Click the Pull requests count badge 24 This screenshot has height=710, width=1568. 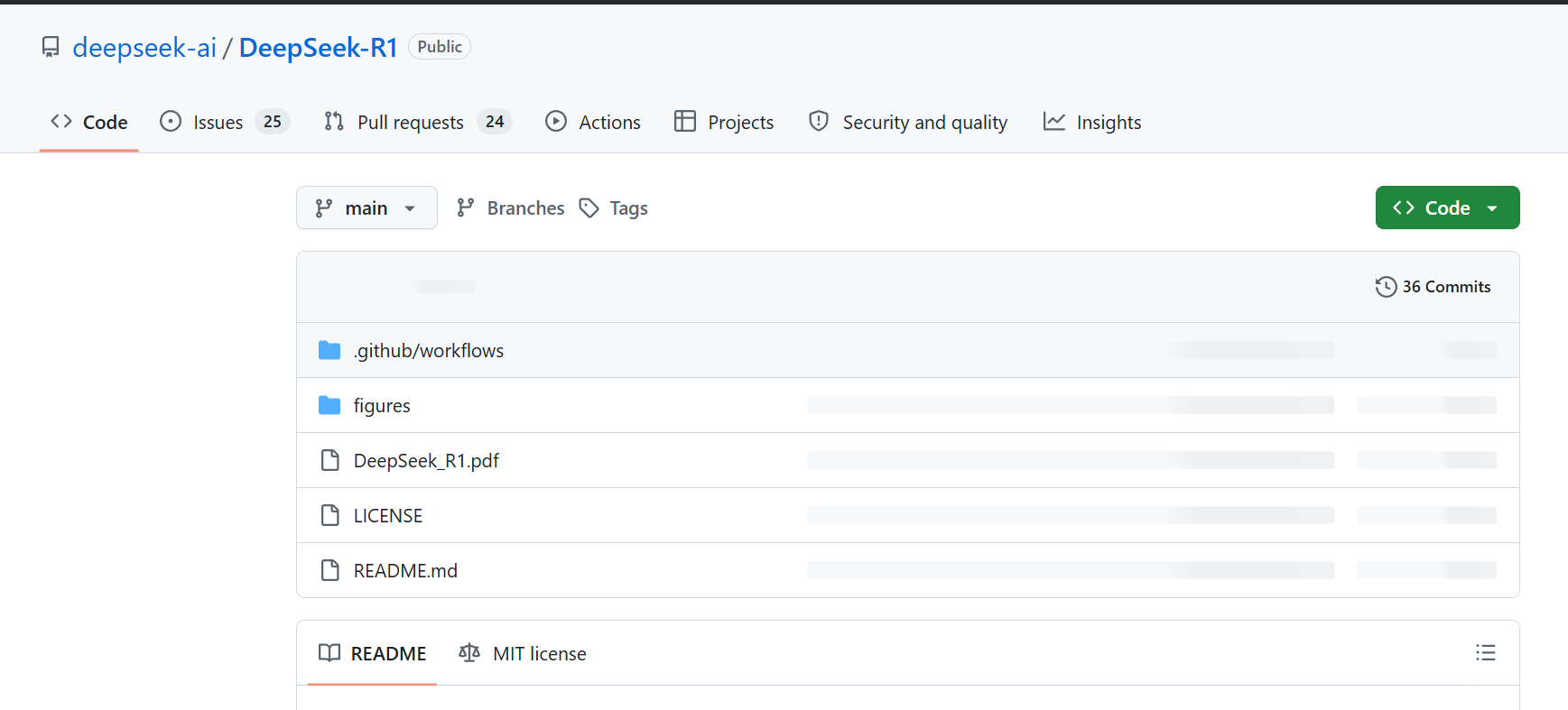(x=495, y=122)
